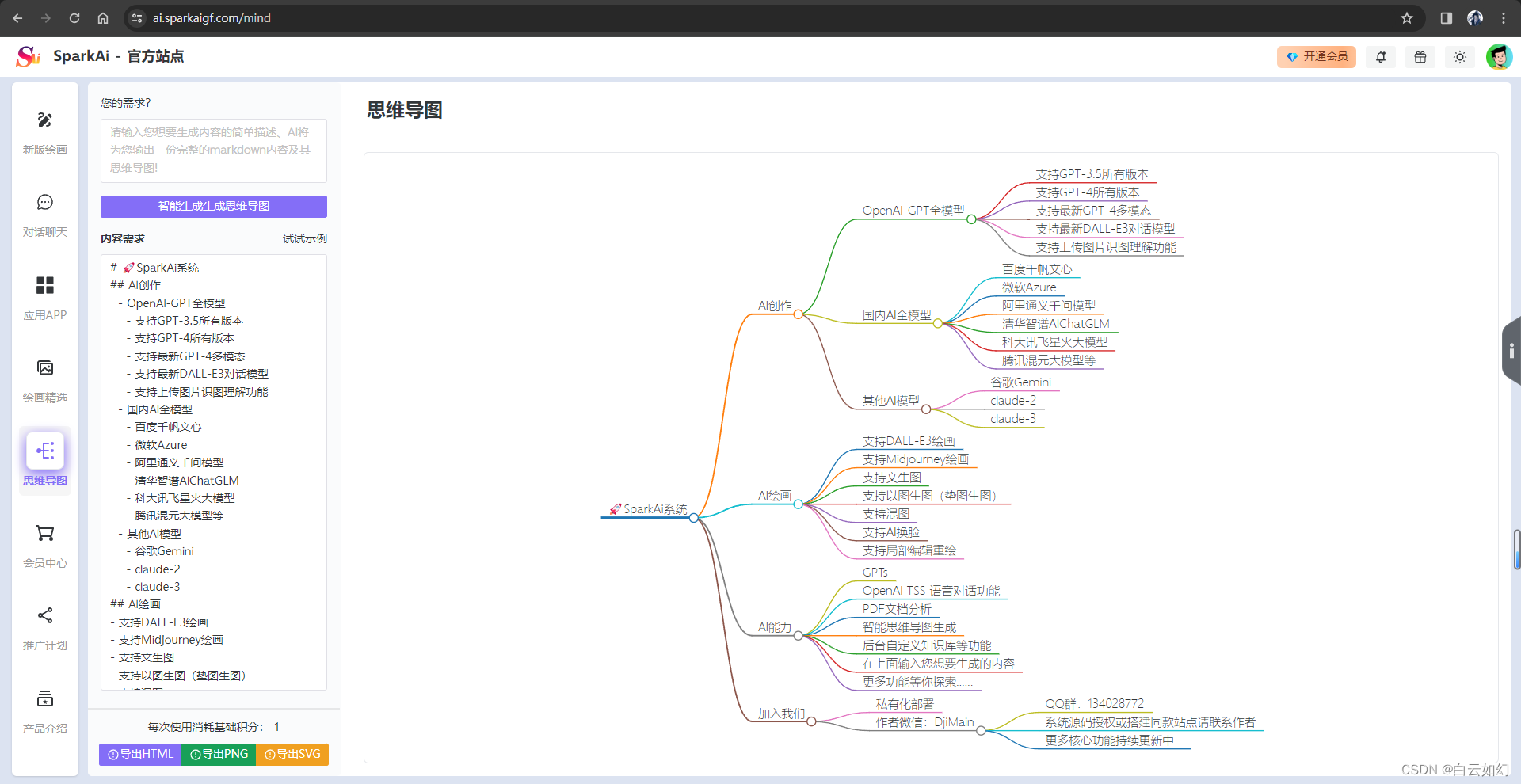Collapse the AI绘画 branch node circle

tap(798, 504)
